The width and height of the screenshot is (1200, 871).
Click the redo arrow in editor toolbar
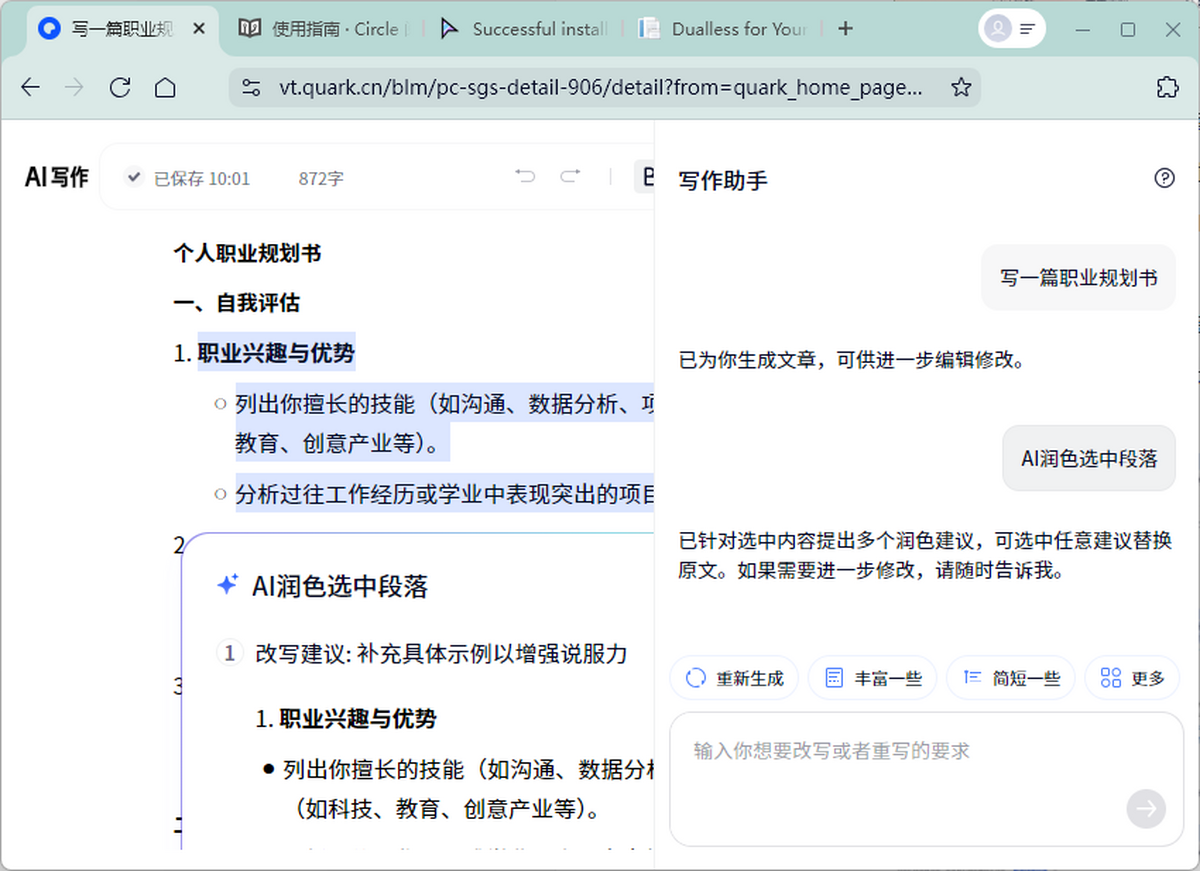570,177
